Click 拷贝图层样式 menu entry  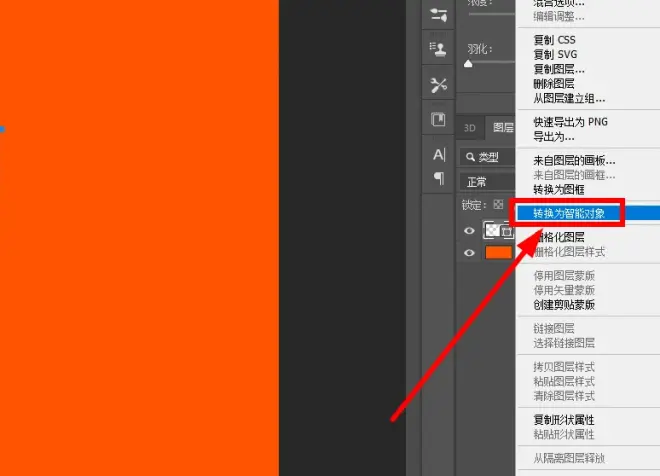tap(564, 367)
